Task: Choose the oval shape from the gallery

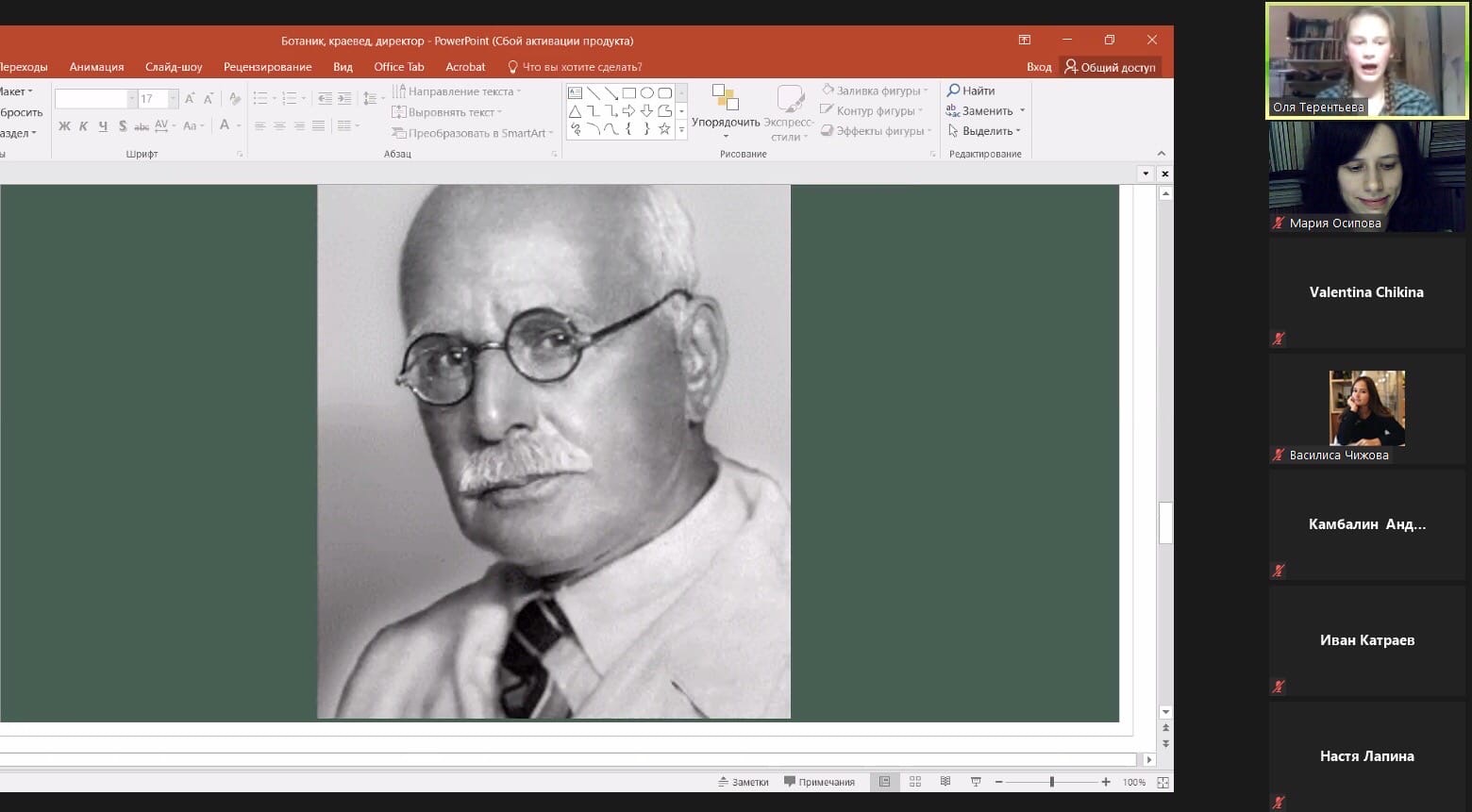Action: tap(646, 93)
